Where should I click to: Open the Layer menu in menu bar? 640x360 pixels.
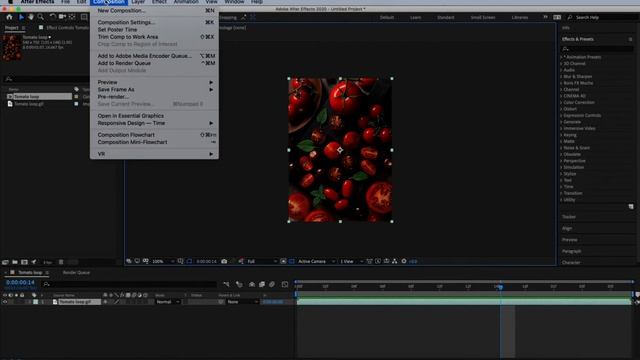[x=138, y=2]
